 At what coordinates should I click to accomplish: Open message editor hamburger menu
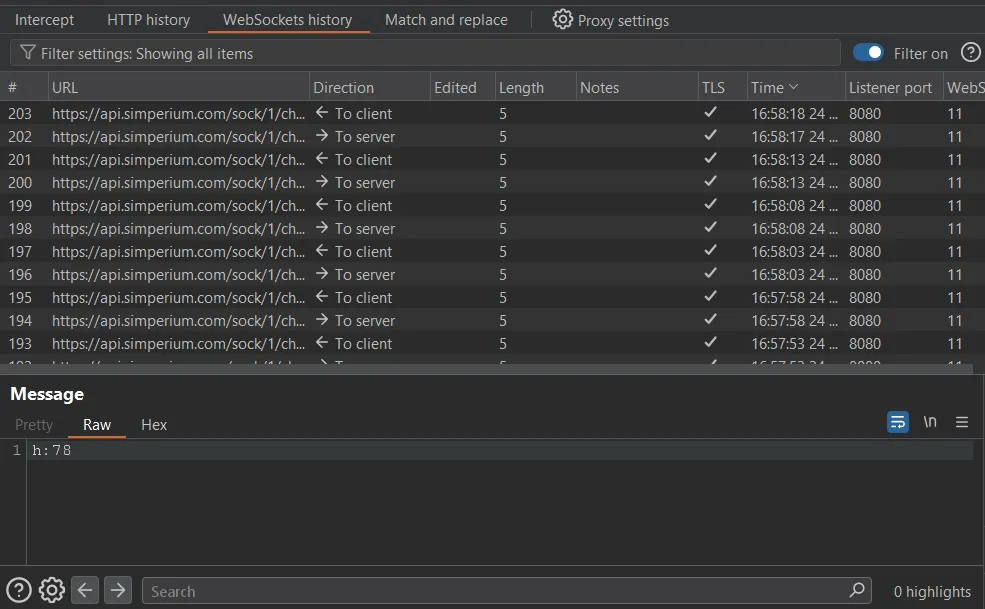(x=962, y=422)
